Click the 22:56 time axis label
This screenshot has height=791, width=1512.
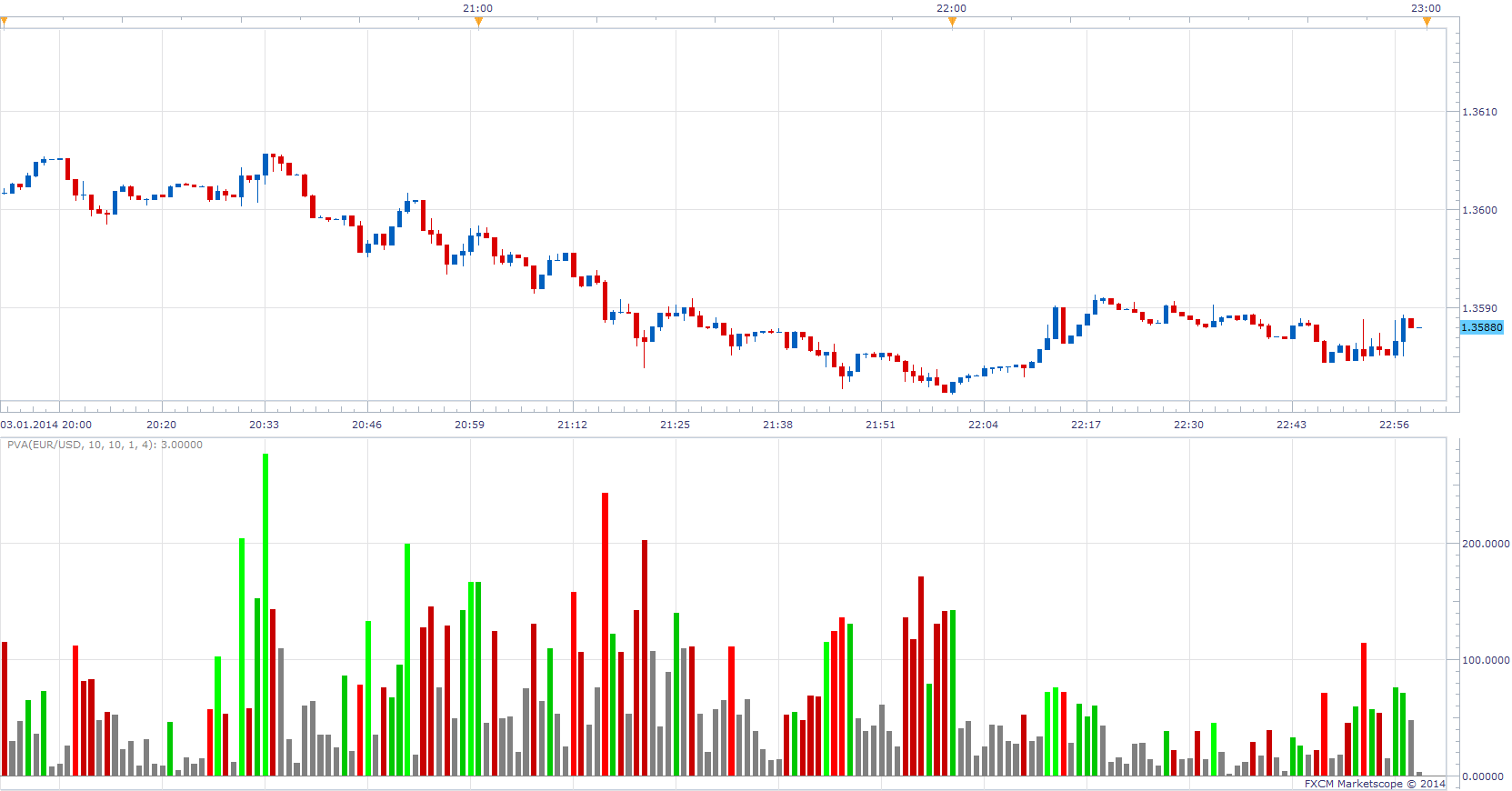[1394, 425]
